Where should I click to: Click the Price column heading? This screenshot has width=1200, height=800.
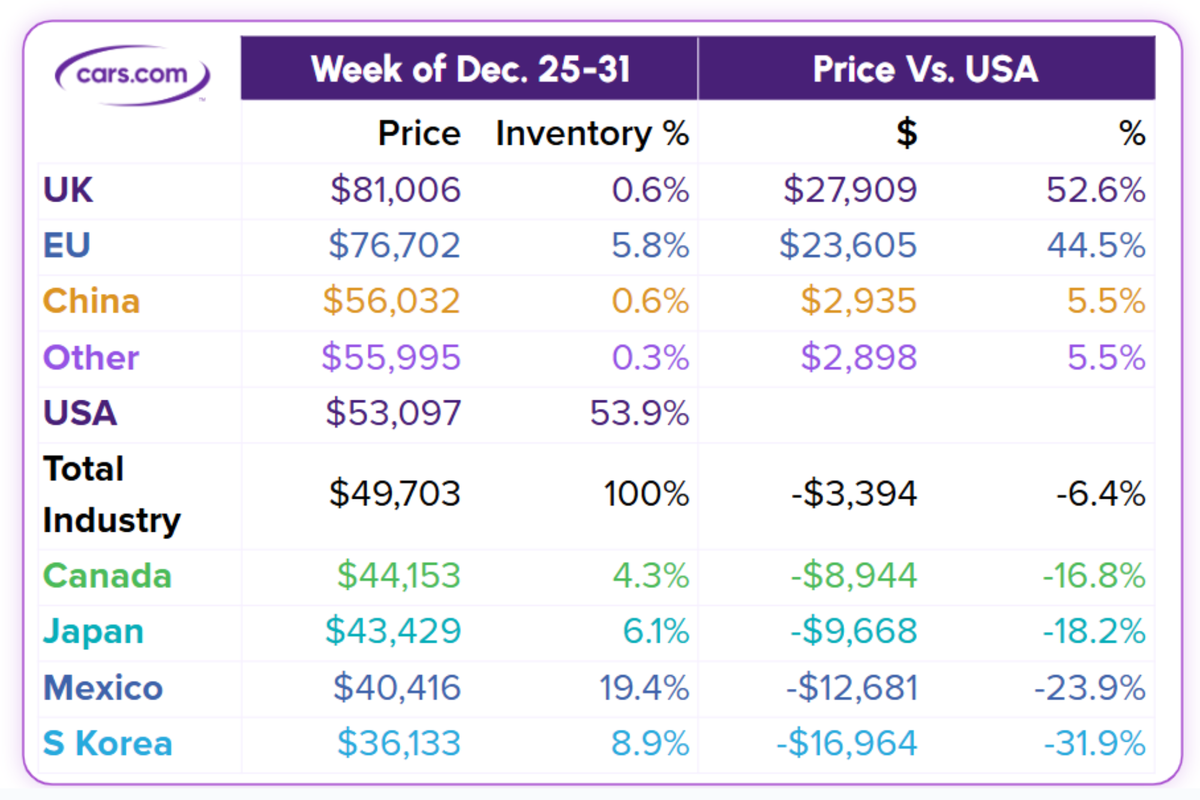pos(419,134)
